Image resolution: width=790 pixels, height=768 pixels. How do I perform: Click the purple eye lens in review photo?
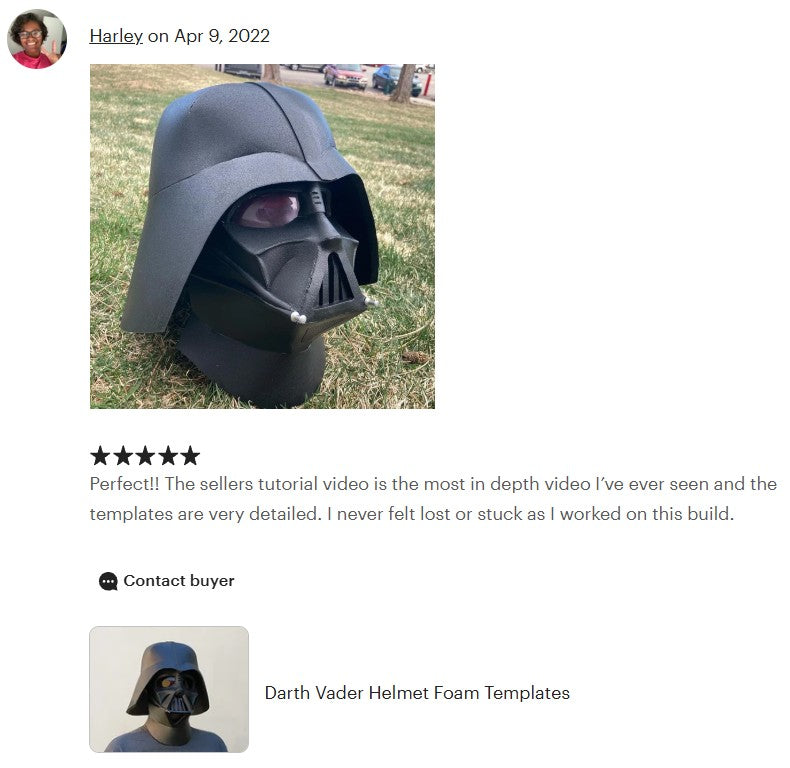[x=270, y=211]
